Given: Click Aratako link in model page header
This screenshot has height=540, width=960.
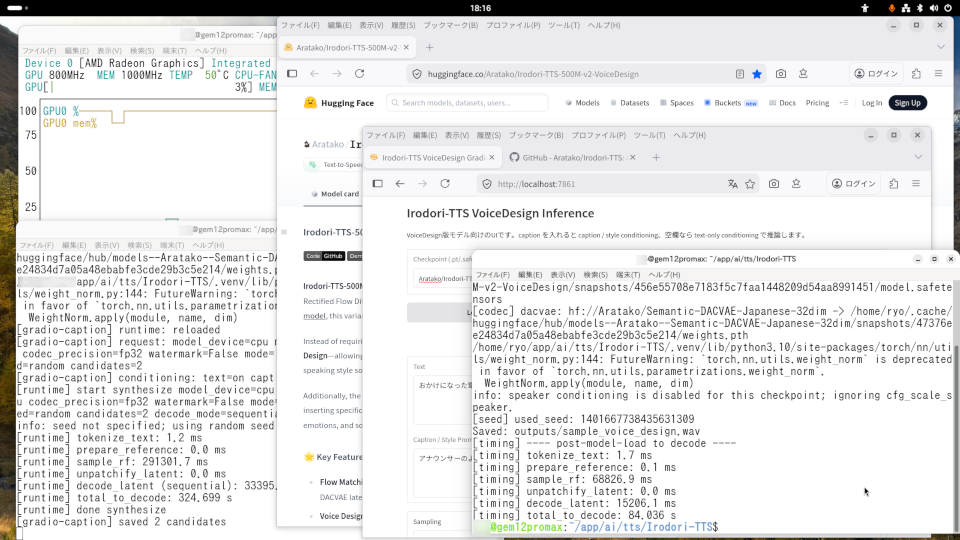Looking at the screenshot, I should [328, 144].
